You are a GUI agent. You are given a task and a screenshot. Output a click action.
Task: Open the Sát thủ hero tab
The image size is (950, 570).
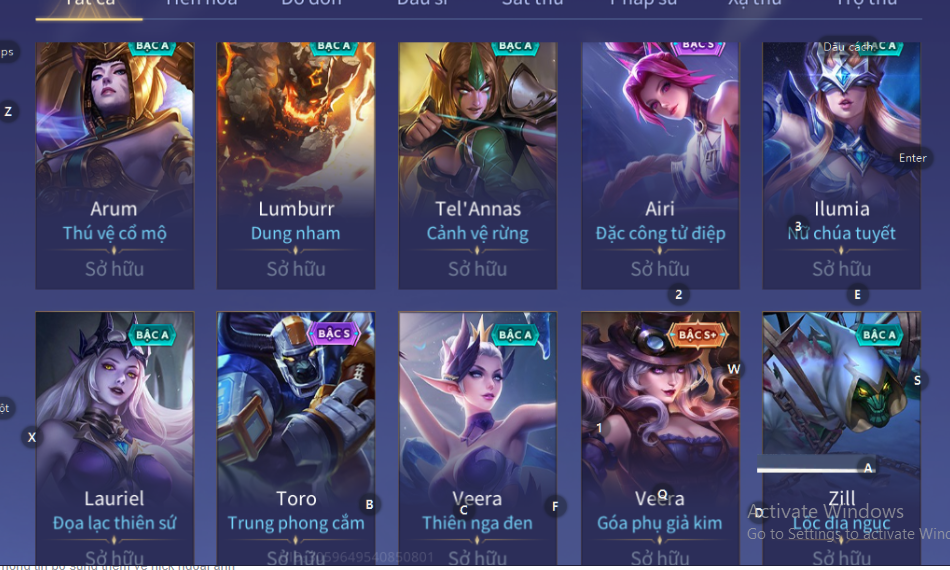pos(532,4)
